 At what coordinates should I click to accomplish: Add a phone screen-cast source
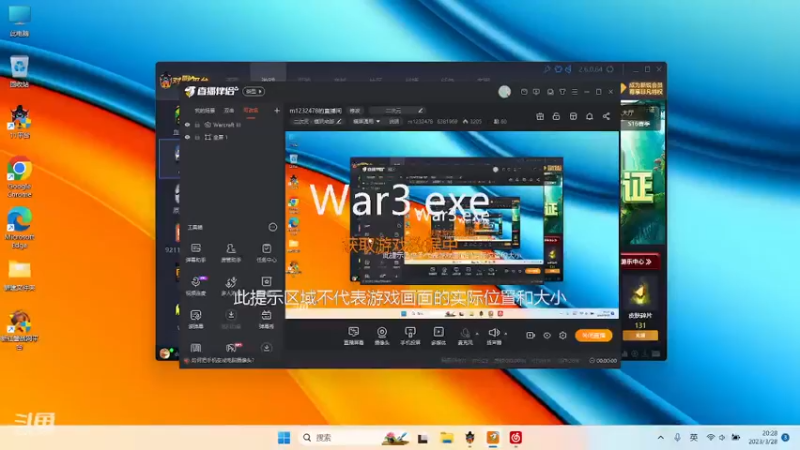pyautogui.click(x=410, y=336)
